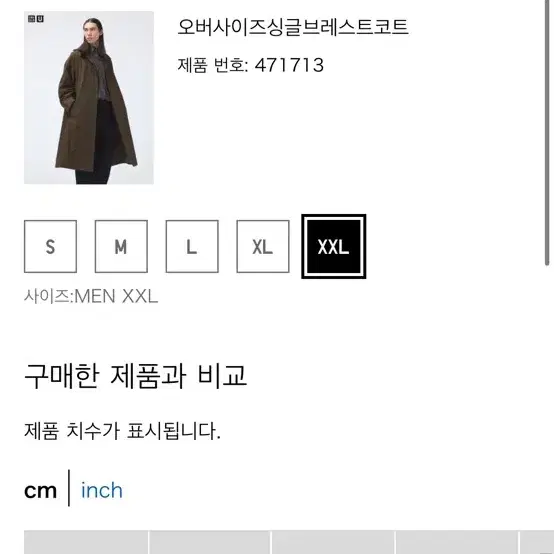
Task: Click the 구매한 제품과 비교 heading
Action: [135, 375]
